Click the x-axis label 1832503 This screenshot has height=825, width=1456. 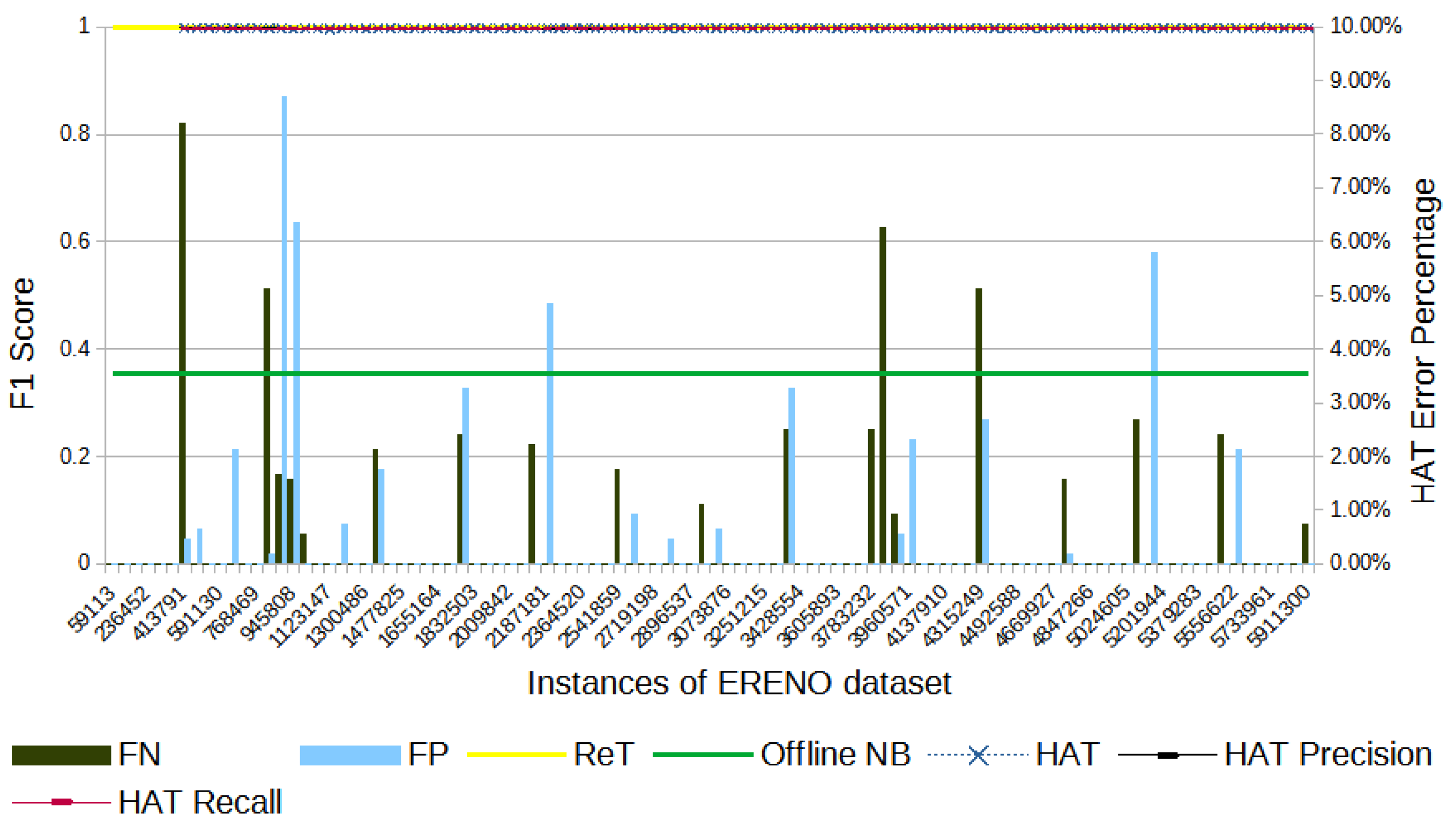[447, 617]
